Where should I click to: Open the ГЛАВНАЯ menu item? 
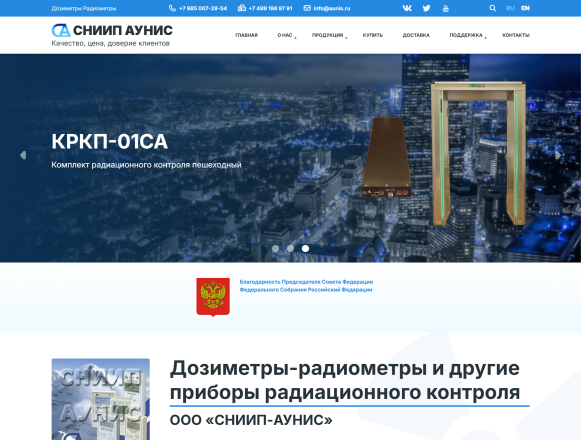pyautogui.click(x=246, y=35)
